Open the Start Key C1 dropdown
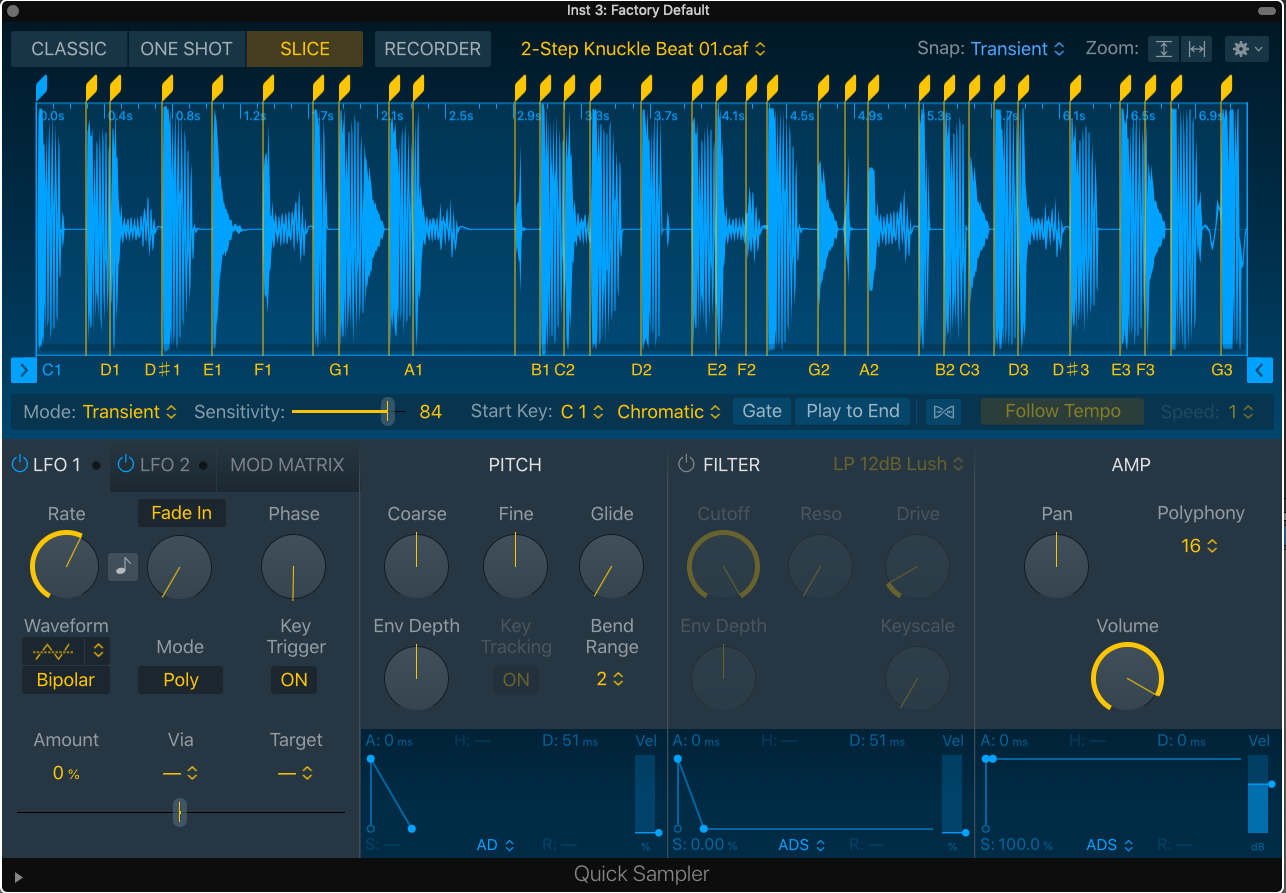1286x893 pixels. (582, 411)
